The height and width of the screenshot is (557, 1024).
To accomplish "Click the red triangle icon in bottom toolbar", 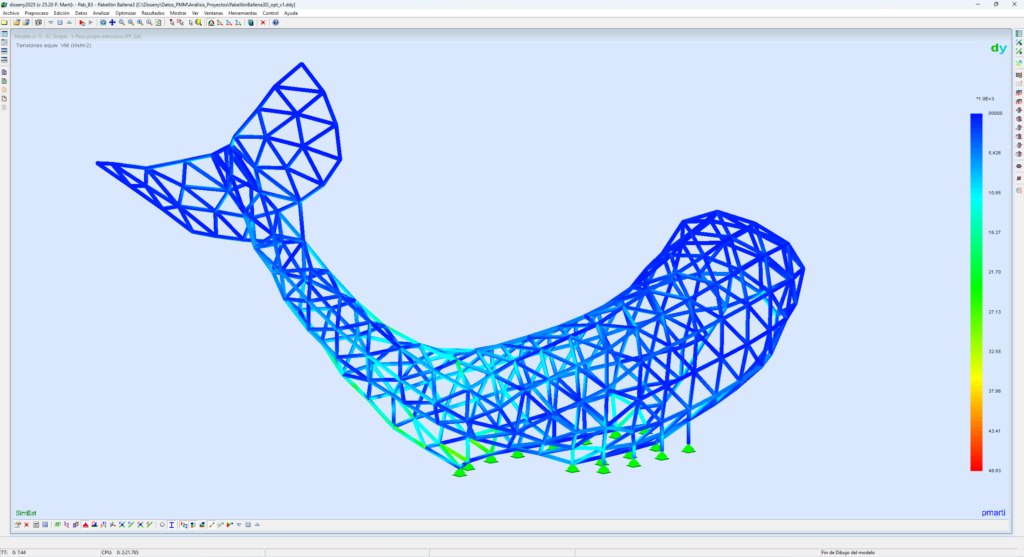I will [x=85, y=524].
